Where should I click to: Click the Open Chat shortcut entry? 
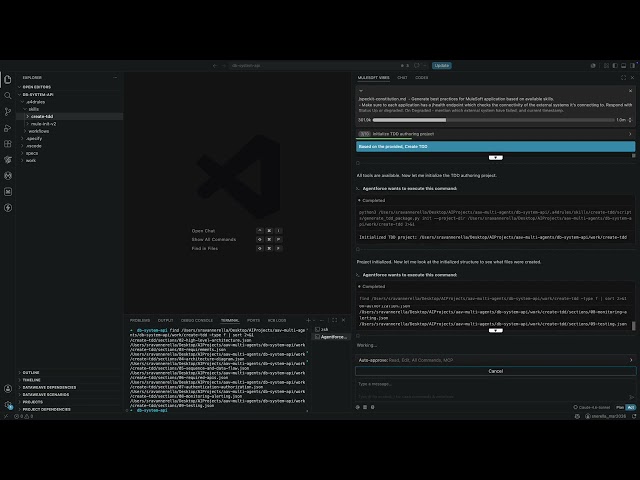pyautogui.click(x=203, y=231)
